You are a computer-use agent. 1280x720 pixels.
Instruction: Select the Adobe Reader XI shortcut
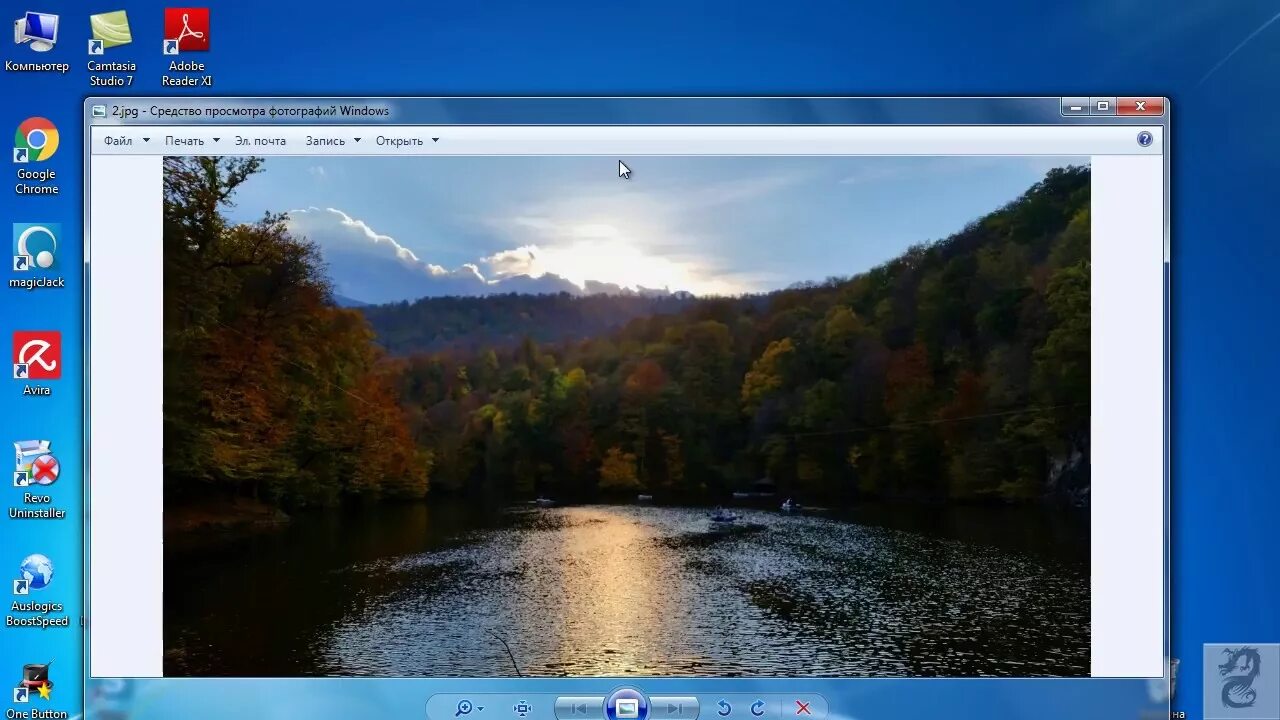[187, 49]
